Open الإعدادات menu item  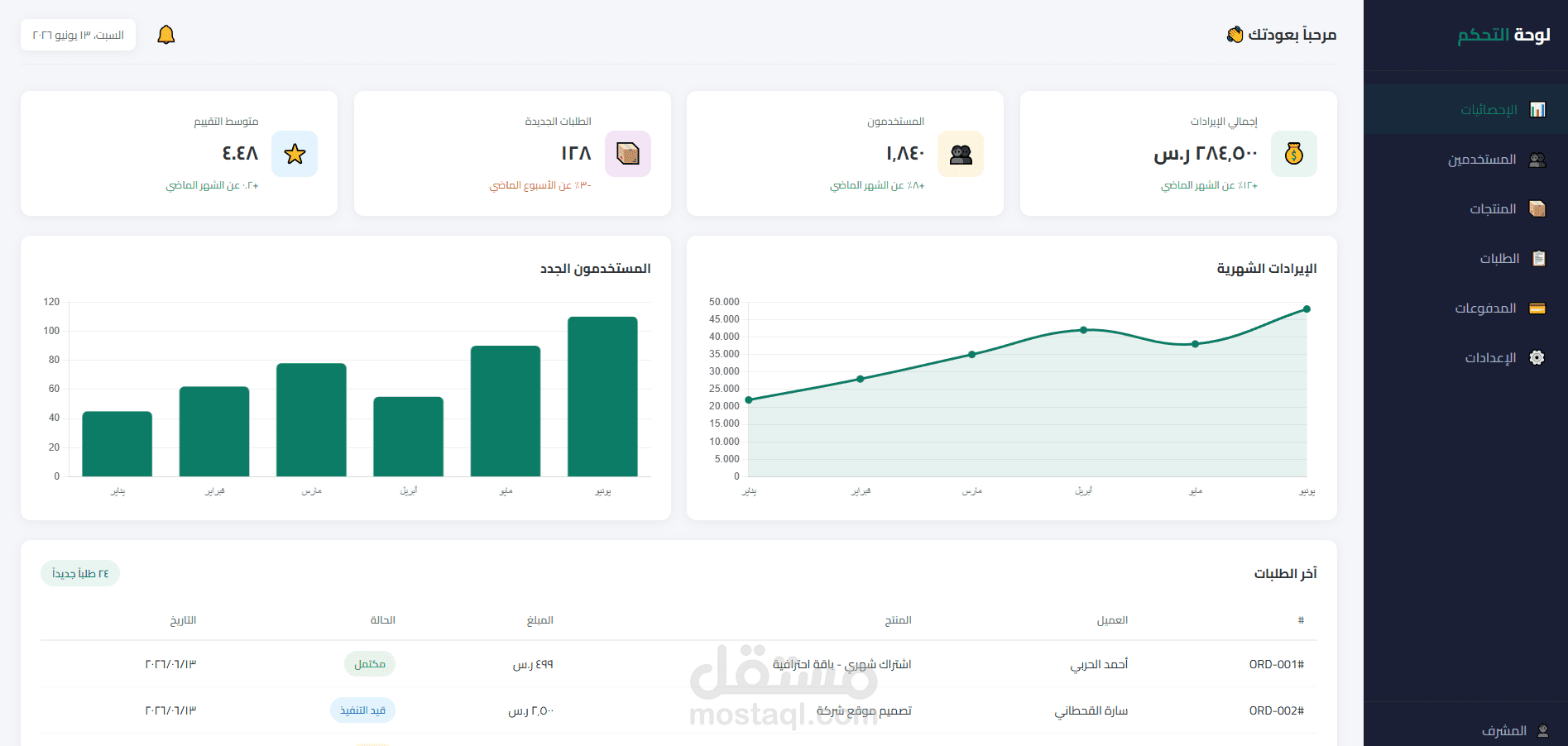1465,357
